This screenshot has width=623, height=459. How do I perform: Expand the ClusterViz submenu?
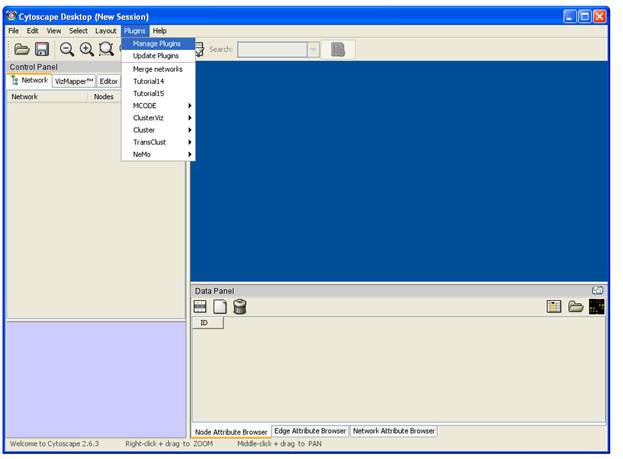(158, 118)
